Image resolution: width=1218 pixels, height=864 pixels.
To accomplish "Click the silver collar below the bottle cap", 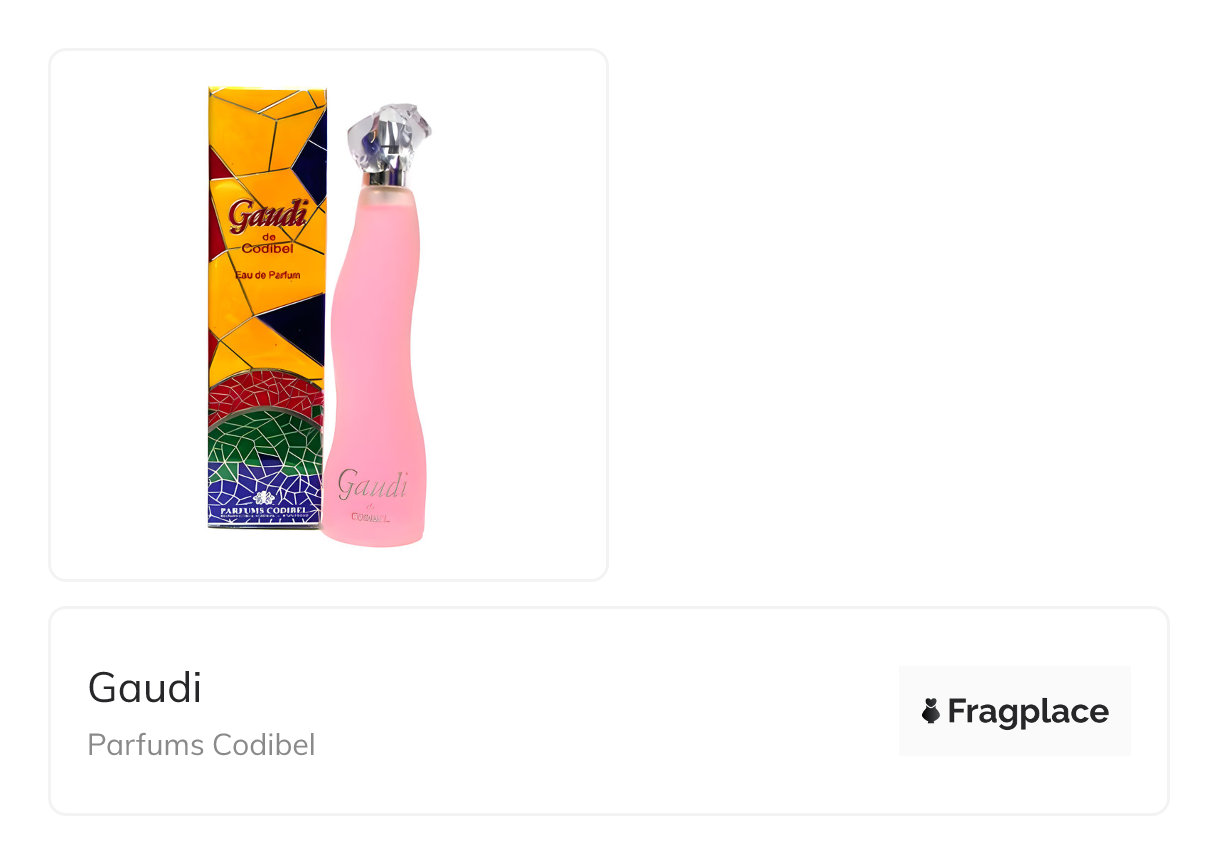I will coord(388,178).
